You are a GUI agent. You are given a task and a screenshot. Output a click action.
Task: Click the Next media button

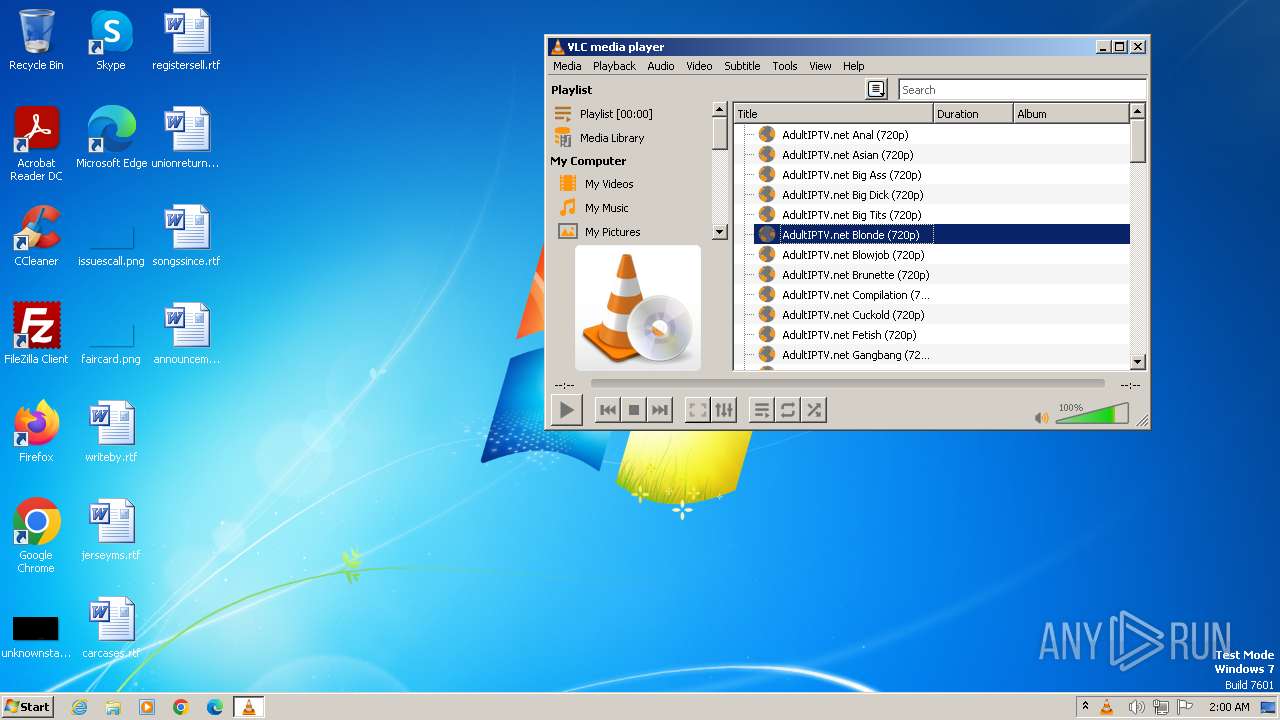tap(659, 410)
